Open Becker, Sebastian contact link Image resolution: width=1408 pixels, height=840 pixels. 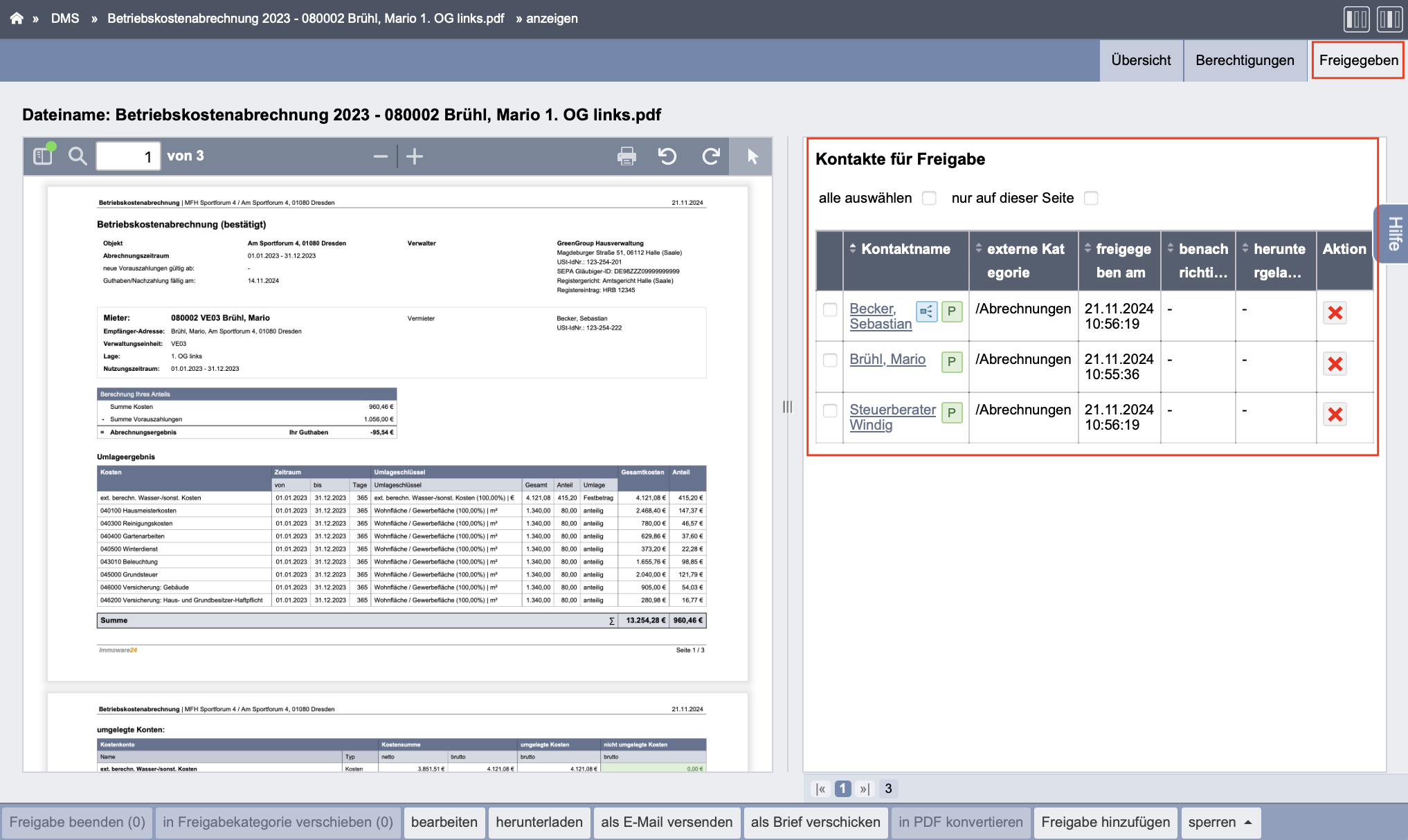coord(881,317)
